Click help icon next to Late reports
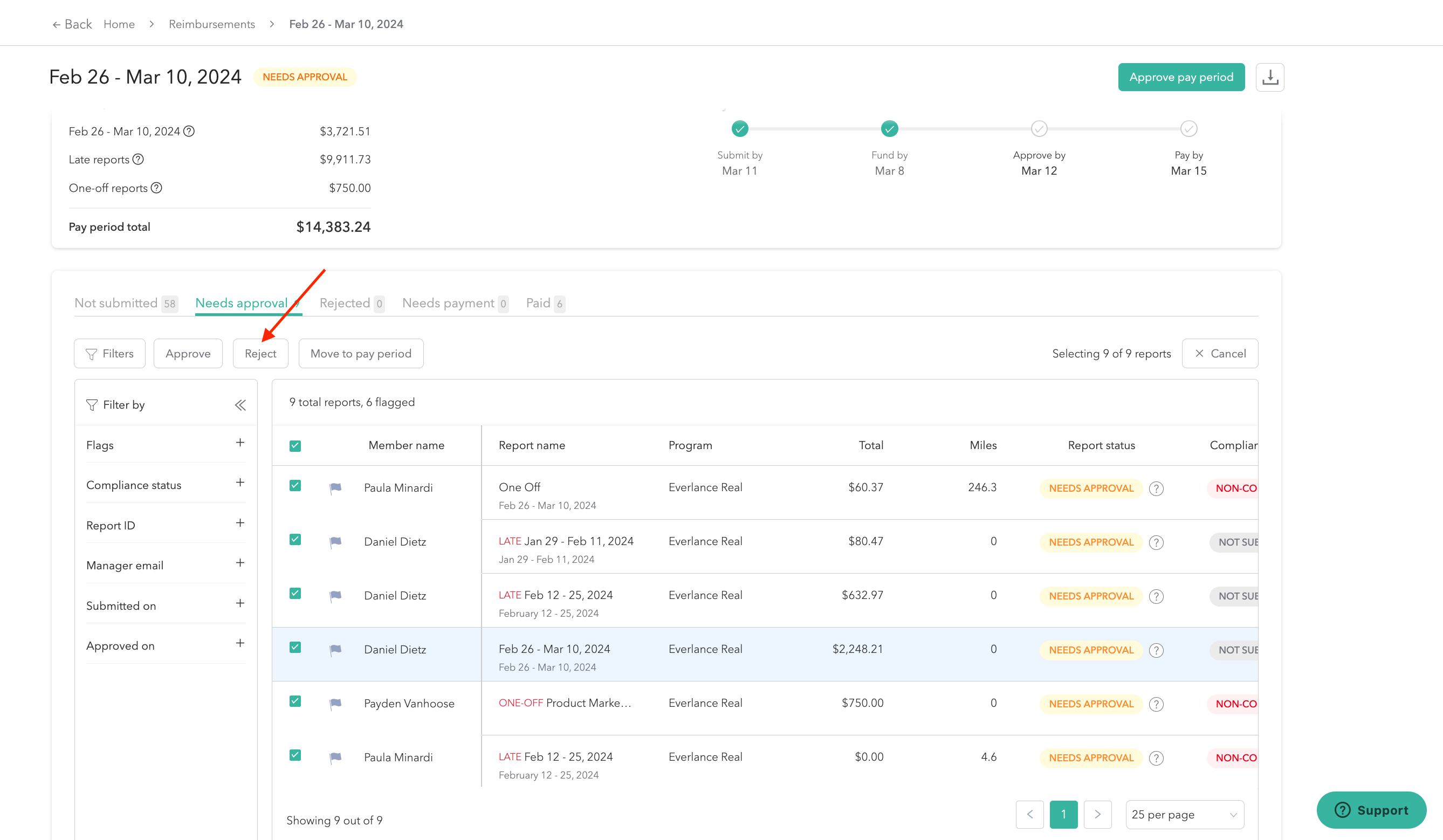 tap(138, 159)
